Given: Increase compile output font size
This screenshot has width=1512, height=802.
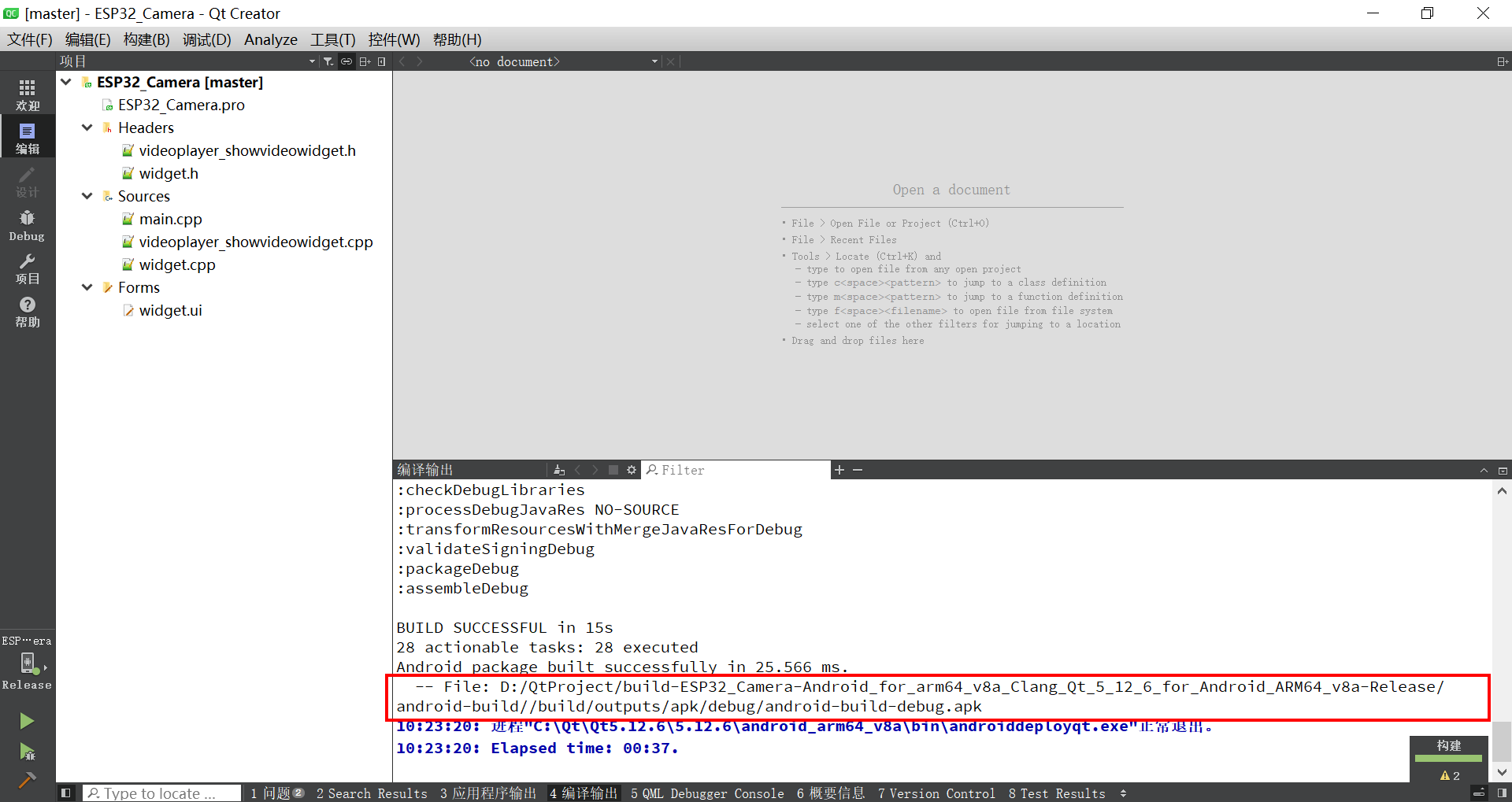Looking at the screenshot, I should click(x=839, y=470).
